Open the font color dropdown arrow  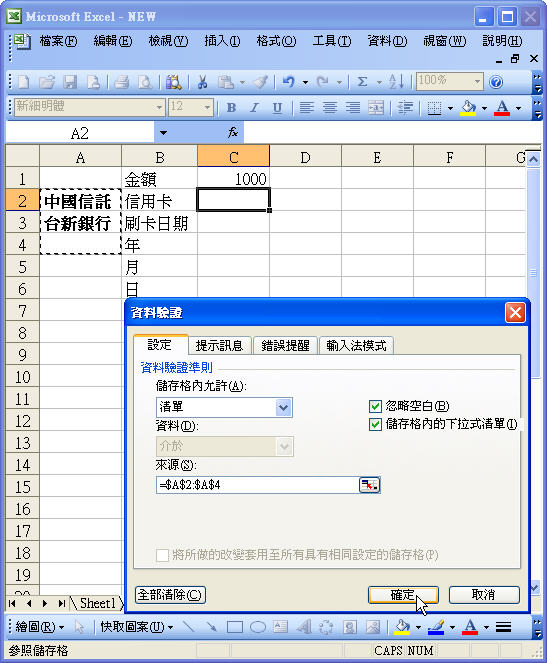tap(518, 108)
